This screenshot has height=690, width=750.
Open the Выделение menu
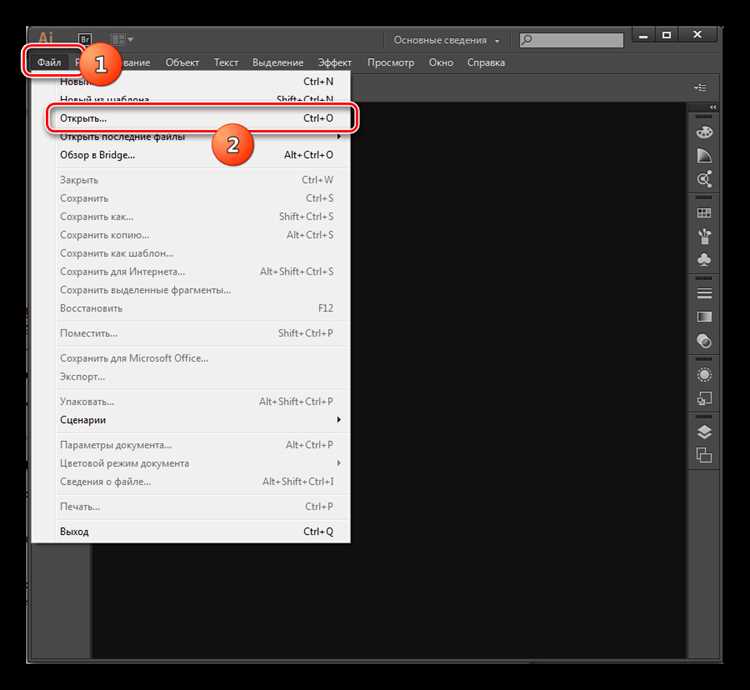278,63
